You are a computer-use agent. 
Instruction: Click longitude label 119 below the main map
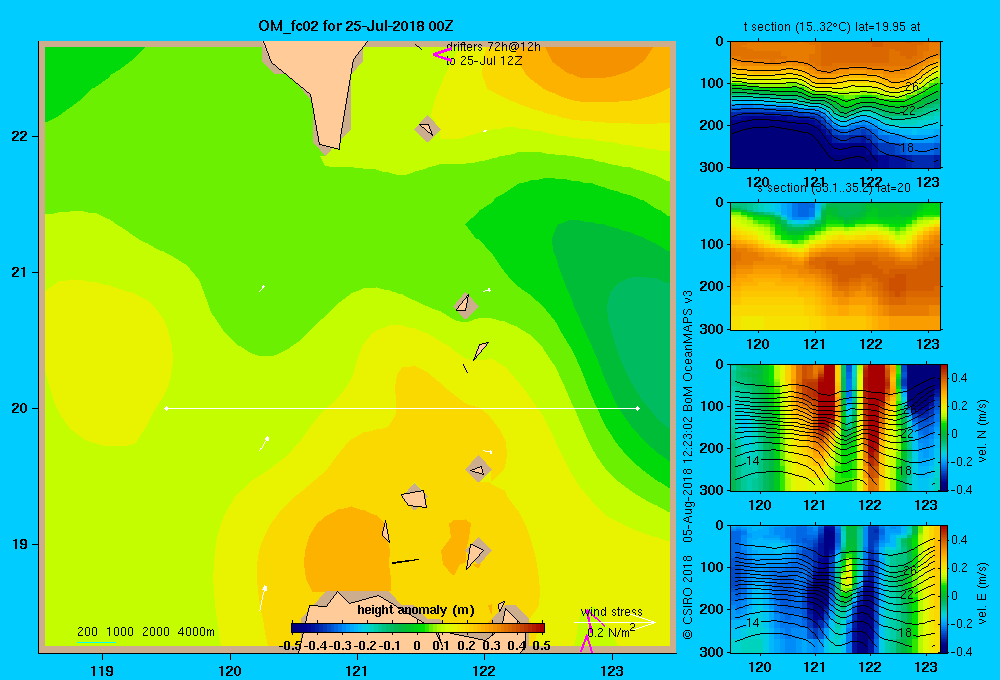pos(102,670)
